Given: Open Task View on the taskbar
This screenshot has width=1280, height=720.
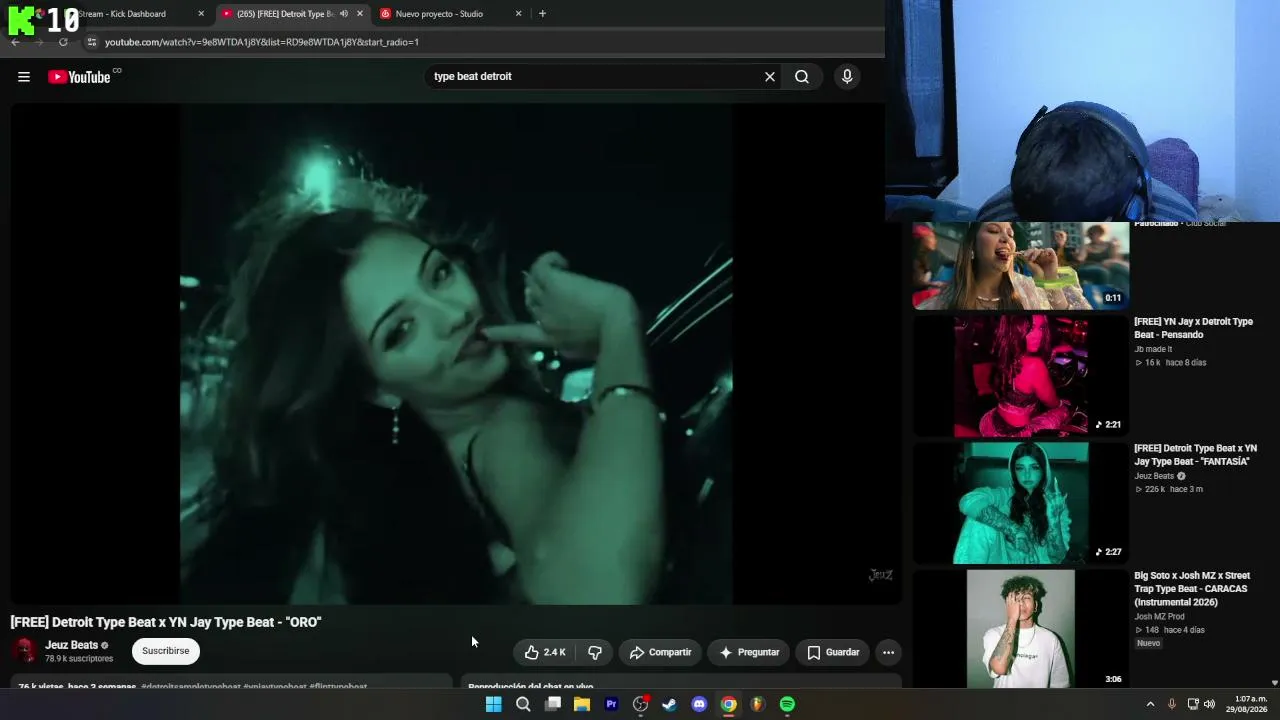Looking at the screenshot, I should click(x=552, y=704).
